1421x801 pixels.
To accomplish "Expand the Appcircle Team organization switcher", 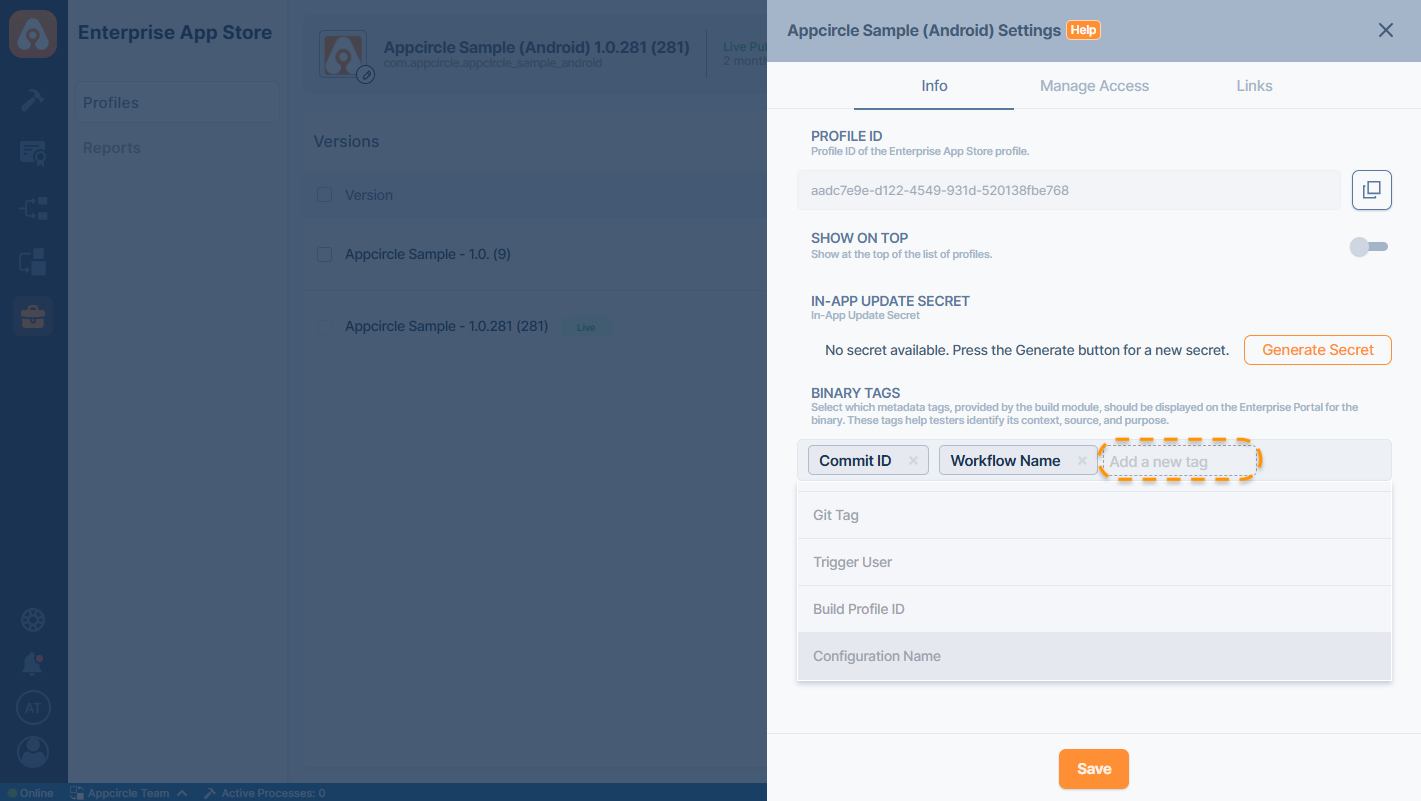I will click(130, 793).
